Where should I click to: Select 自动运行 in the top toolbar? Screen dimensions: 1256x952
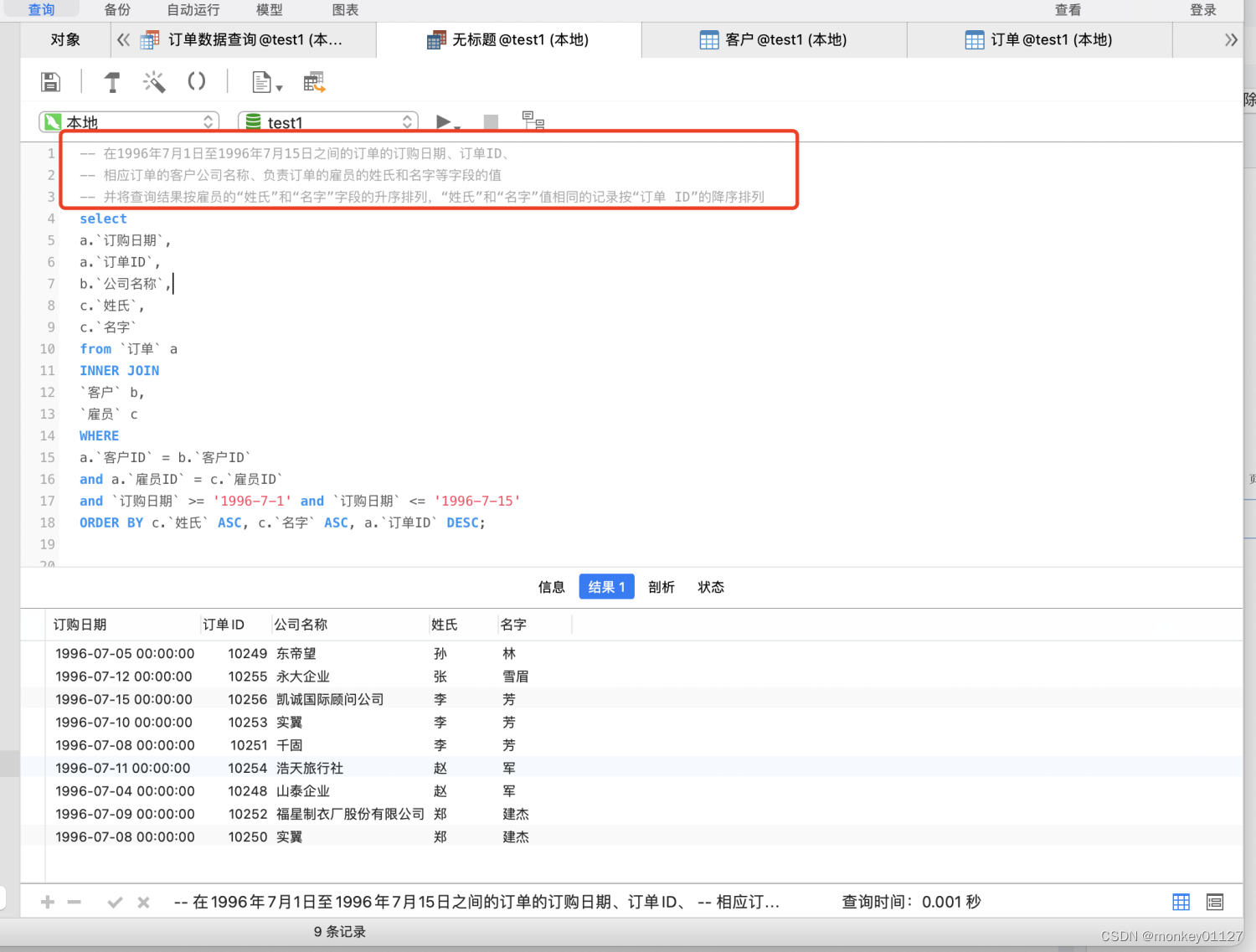coord(193,9)
